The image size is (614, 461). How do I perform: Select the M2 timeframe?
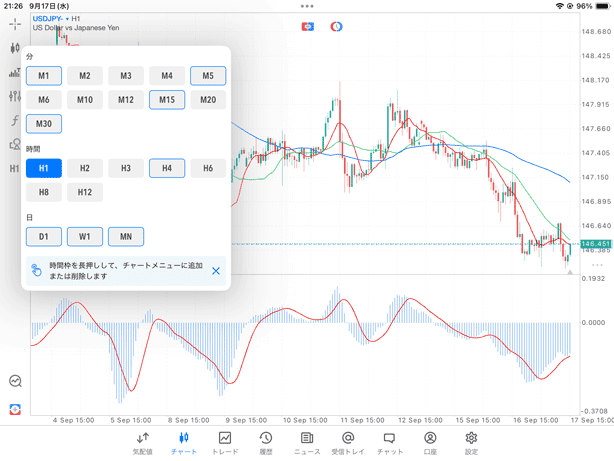tap(85, 76)
